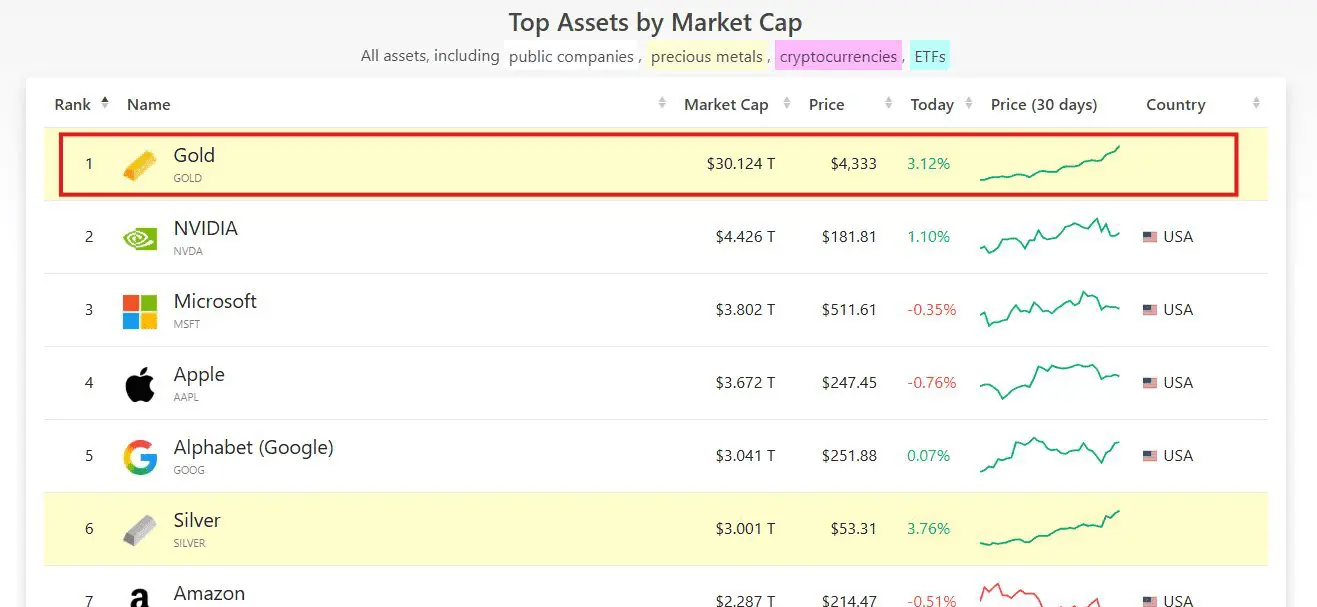Filter by precious metals tag
The image size is (1317, 607).
[707, 57]
